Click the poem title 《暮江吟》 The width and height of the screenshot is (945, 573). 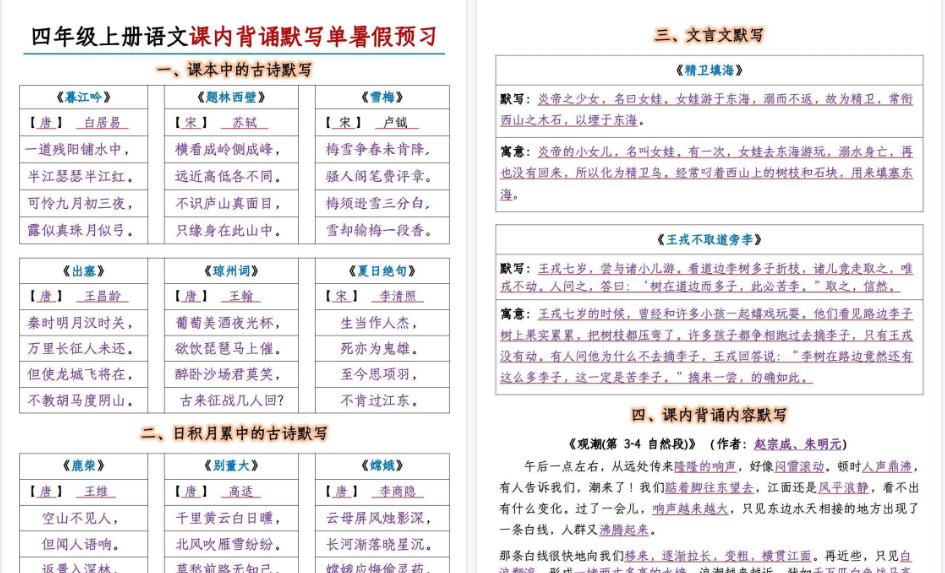83,97
